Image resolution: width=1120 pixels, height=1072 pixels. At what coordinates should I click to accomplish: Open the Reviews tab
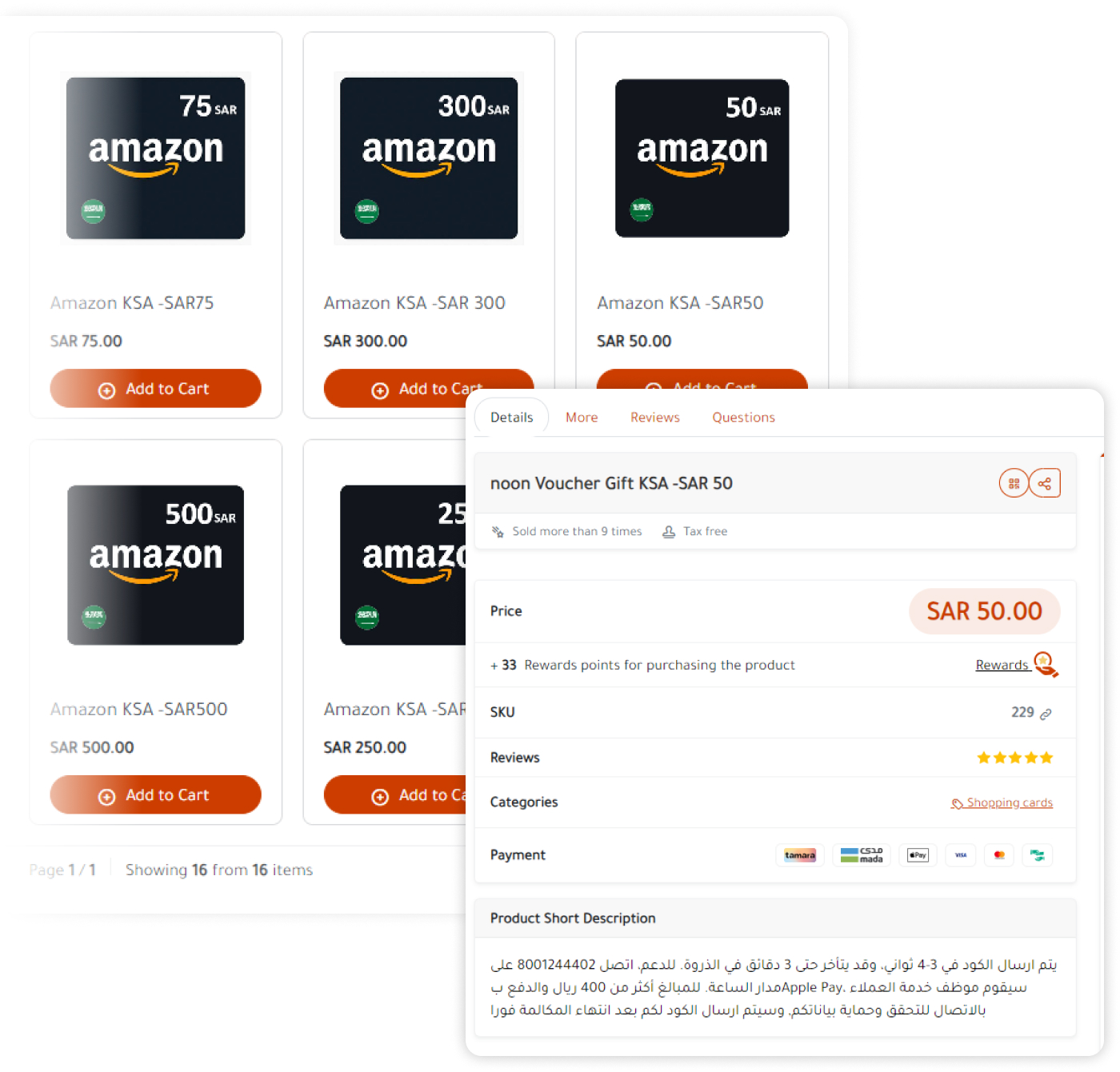(x=655, y=418)
